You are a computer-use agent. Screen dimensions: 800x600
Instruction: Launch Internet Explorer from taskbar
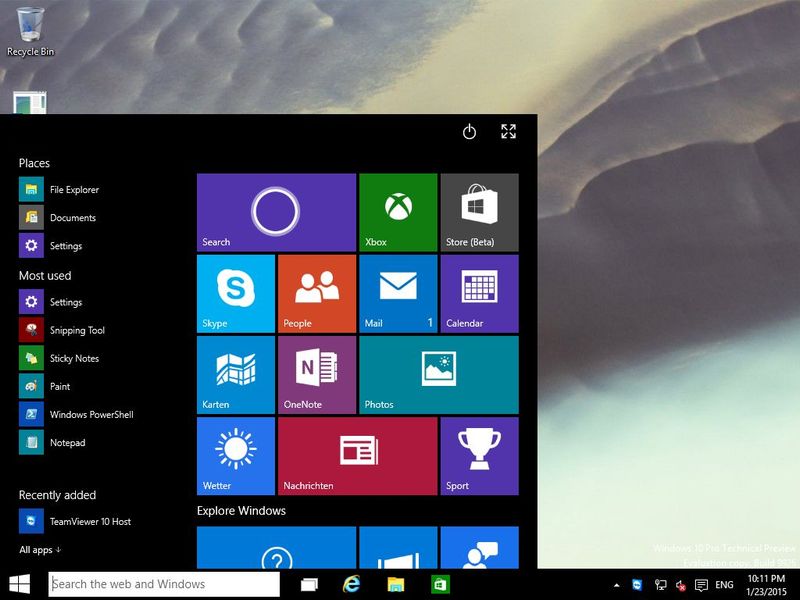(x=352, y=584)
